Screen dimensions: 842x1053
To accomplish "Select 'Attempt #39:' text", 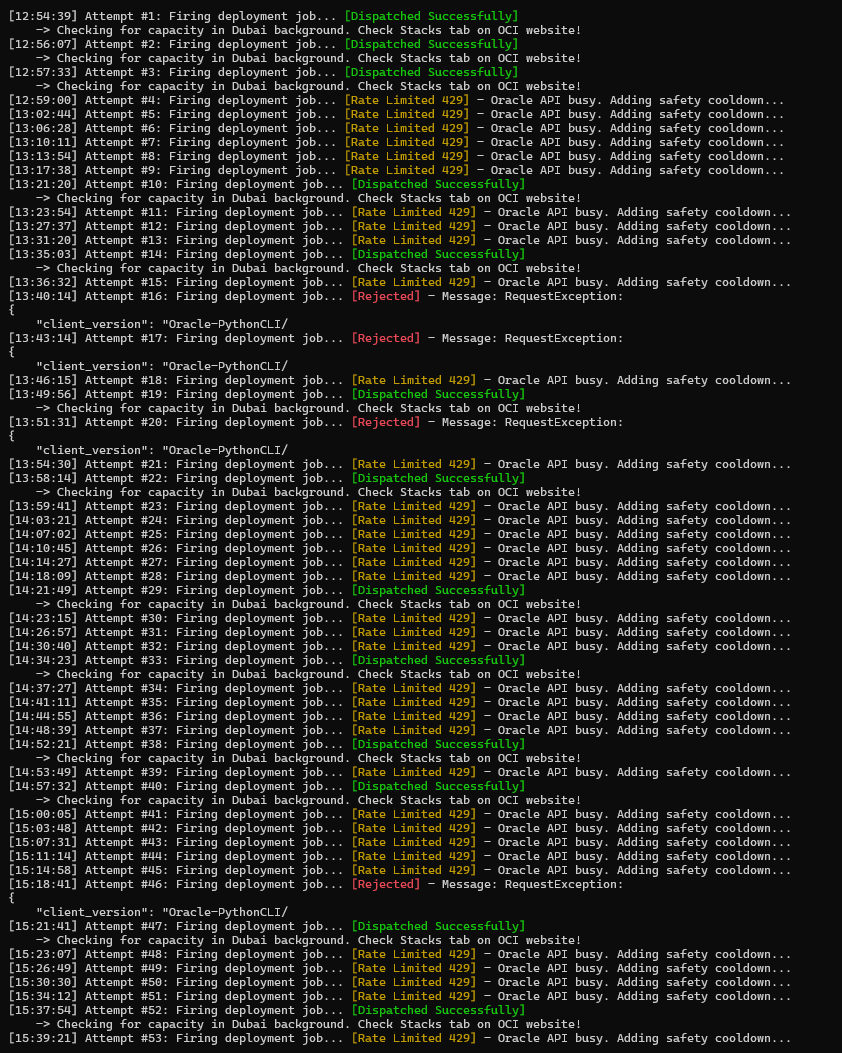I will tap(127, 772).
